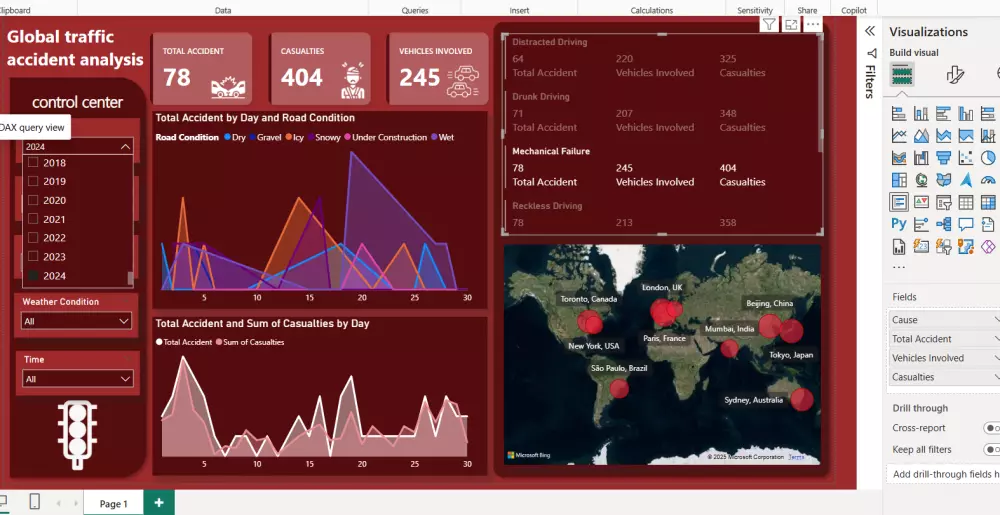Click the Icy legend color dot
The image size is (1000, 515).
tap(289, 137)
